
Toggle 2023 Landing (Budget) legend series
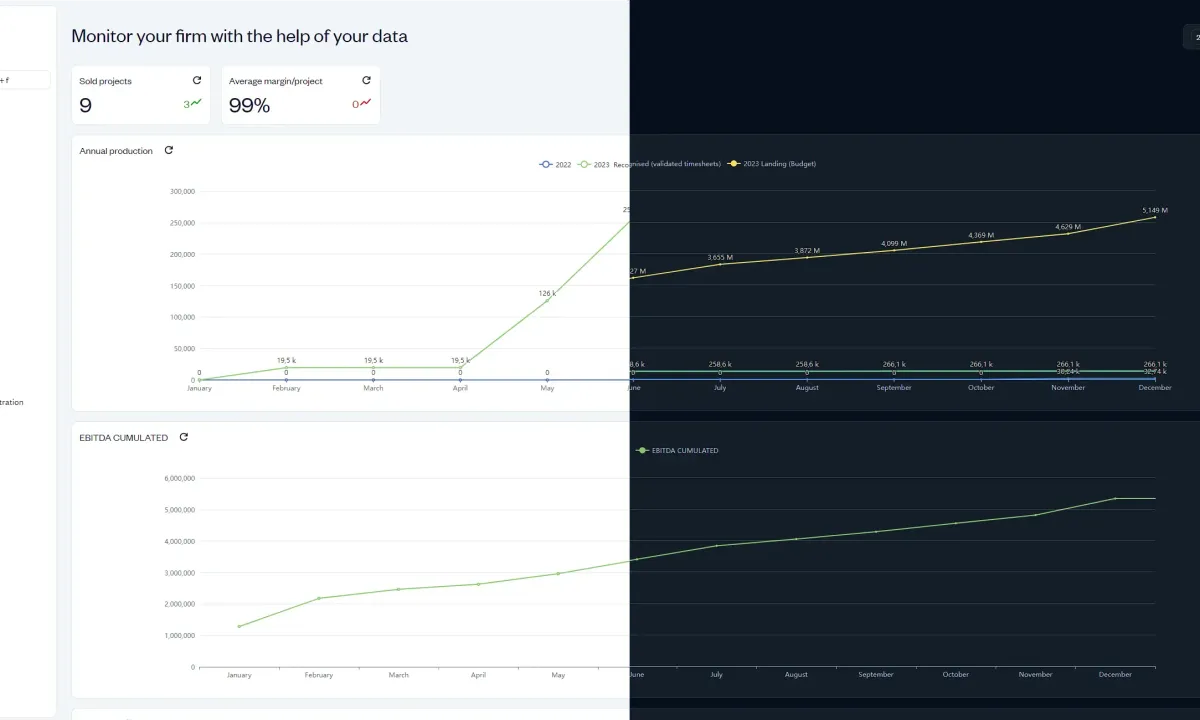coord(772,164)
